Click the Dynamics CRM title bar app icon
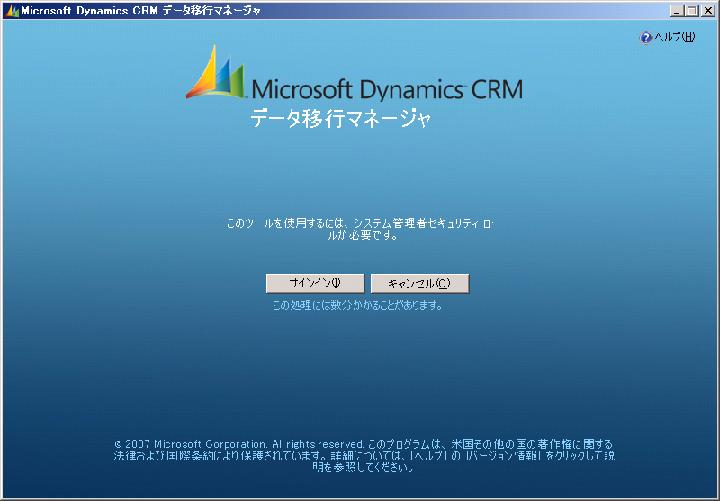The image size is (720, 501). [x=11, y=11]
